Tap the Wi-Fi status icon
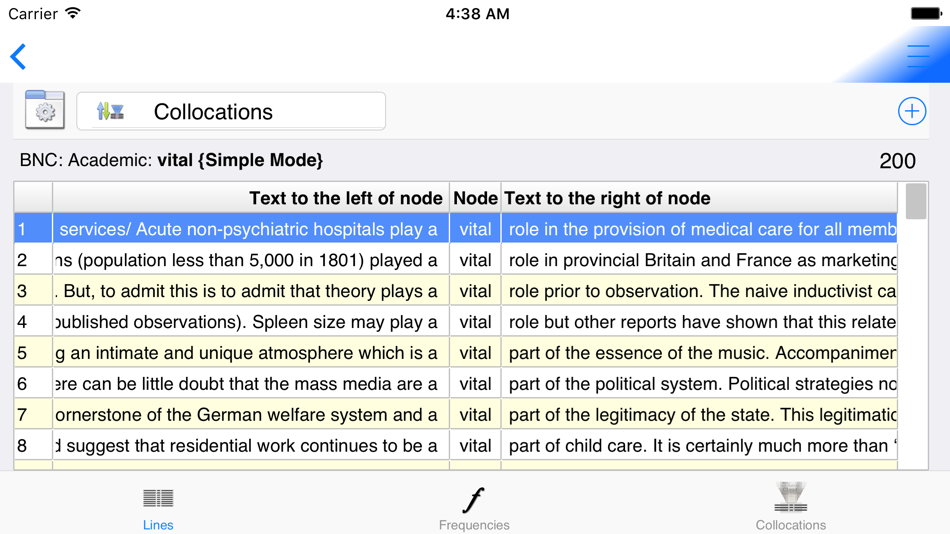 [x=73, y=13]
